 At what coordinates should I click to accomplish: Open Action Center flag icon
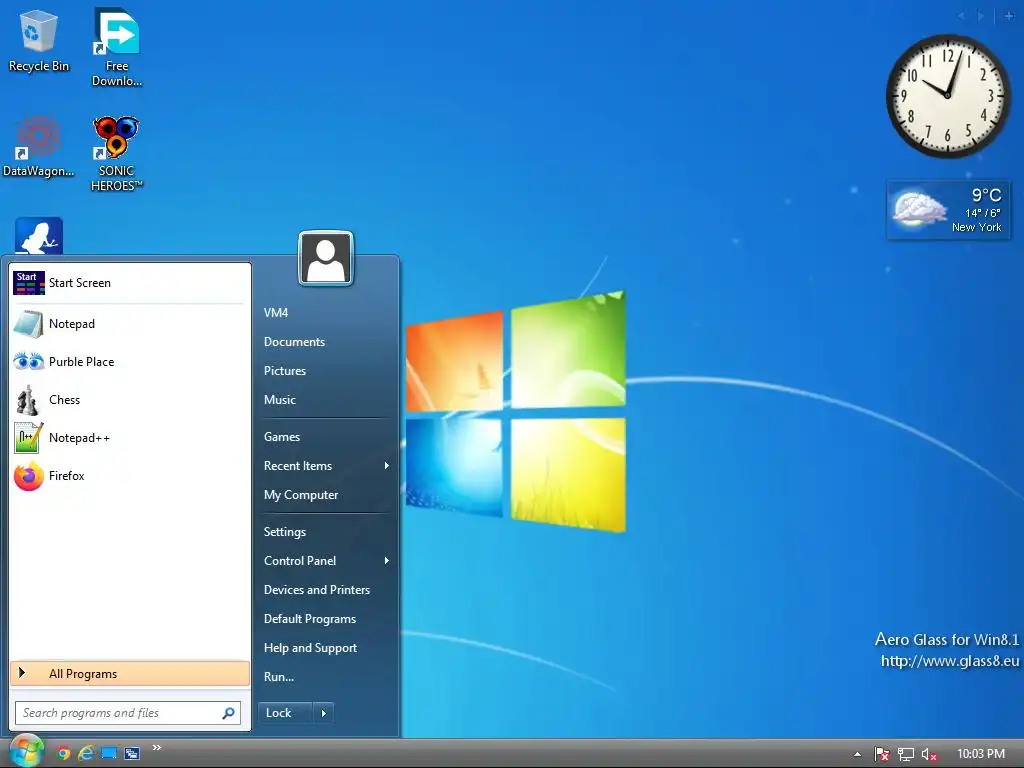[882, 754]
